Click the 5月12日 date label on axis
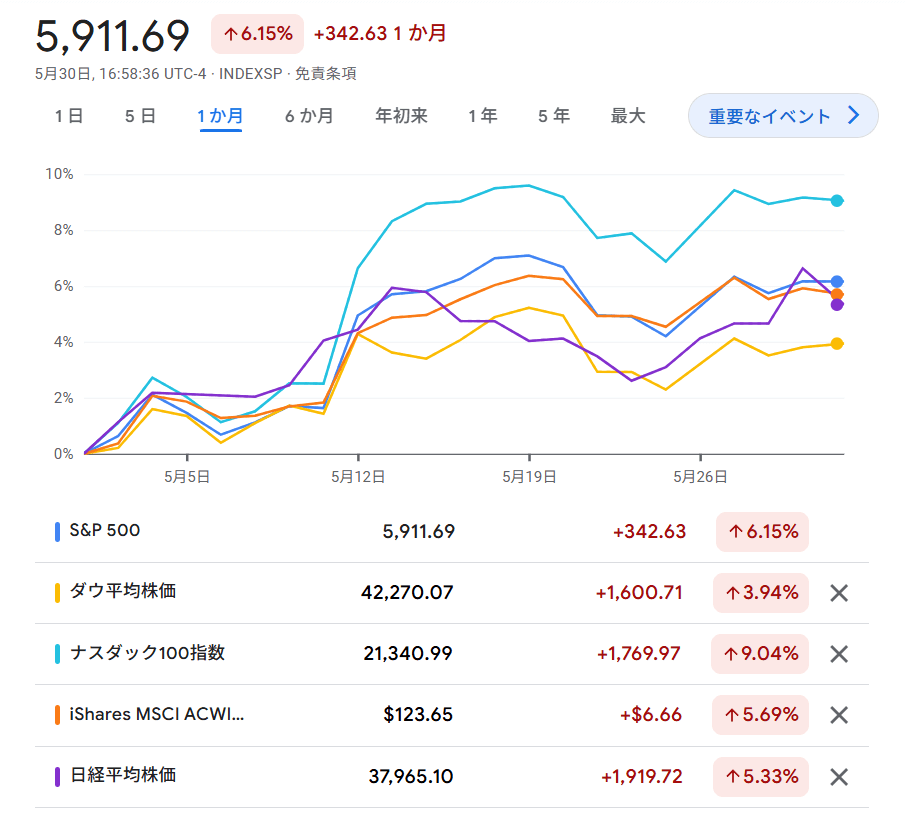Viewport: 906px width, 817px height. click(358, 477)
